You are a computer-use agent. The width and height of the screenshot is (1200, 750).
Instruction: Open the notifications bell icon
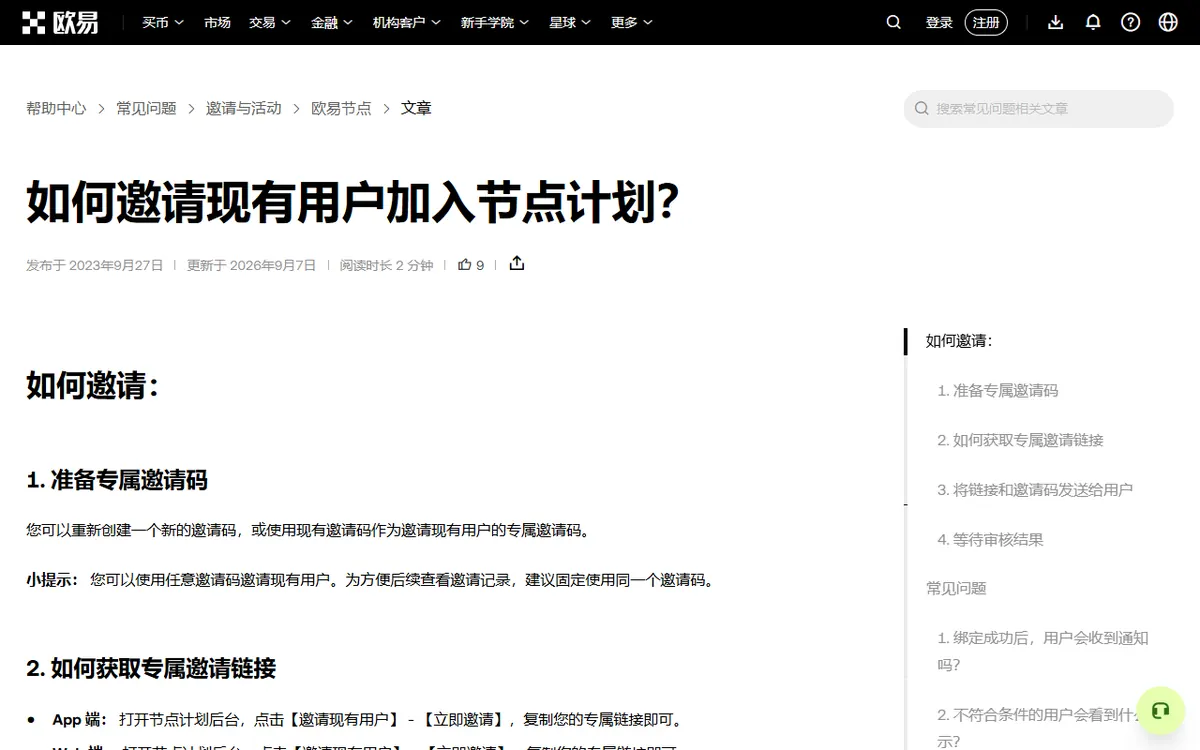tap(1093, 22)
